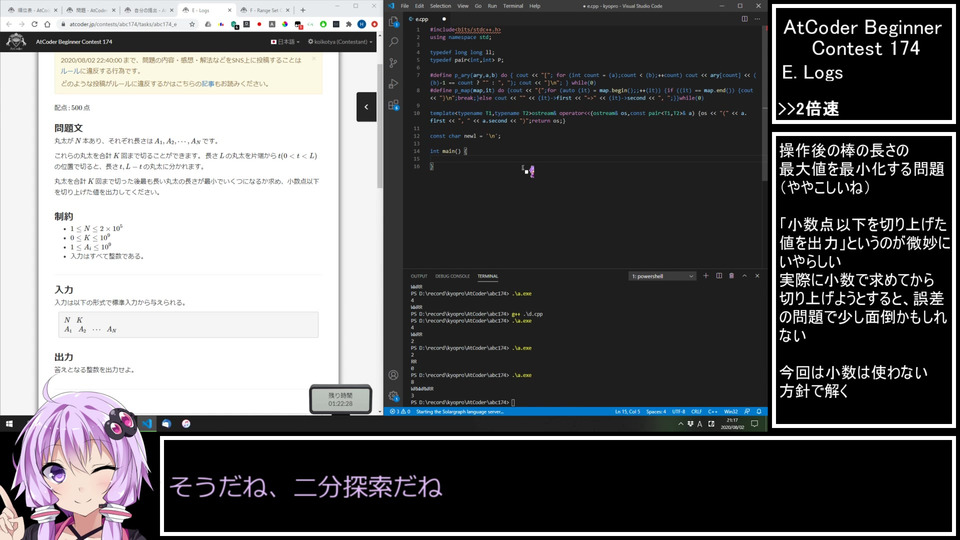Open the Terminal menu

point(513,6)
